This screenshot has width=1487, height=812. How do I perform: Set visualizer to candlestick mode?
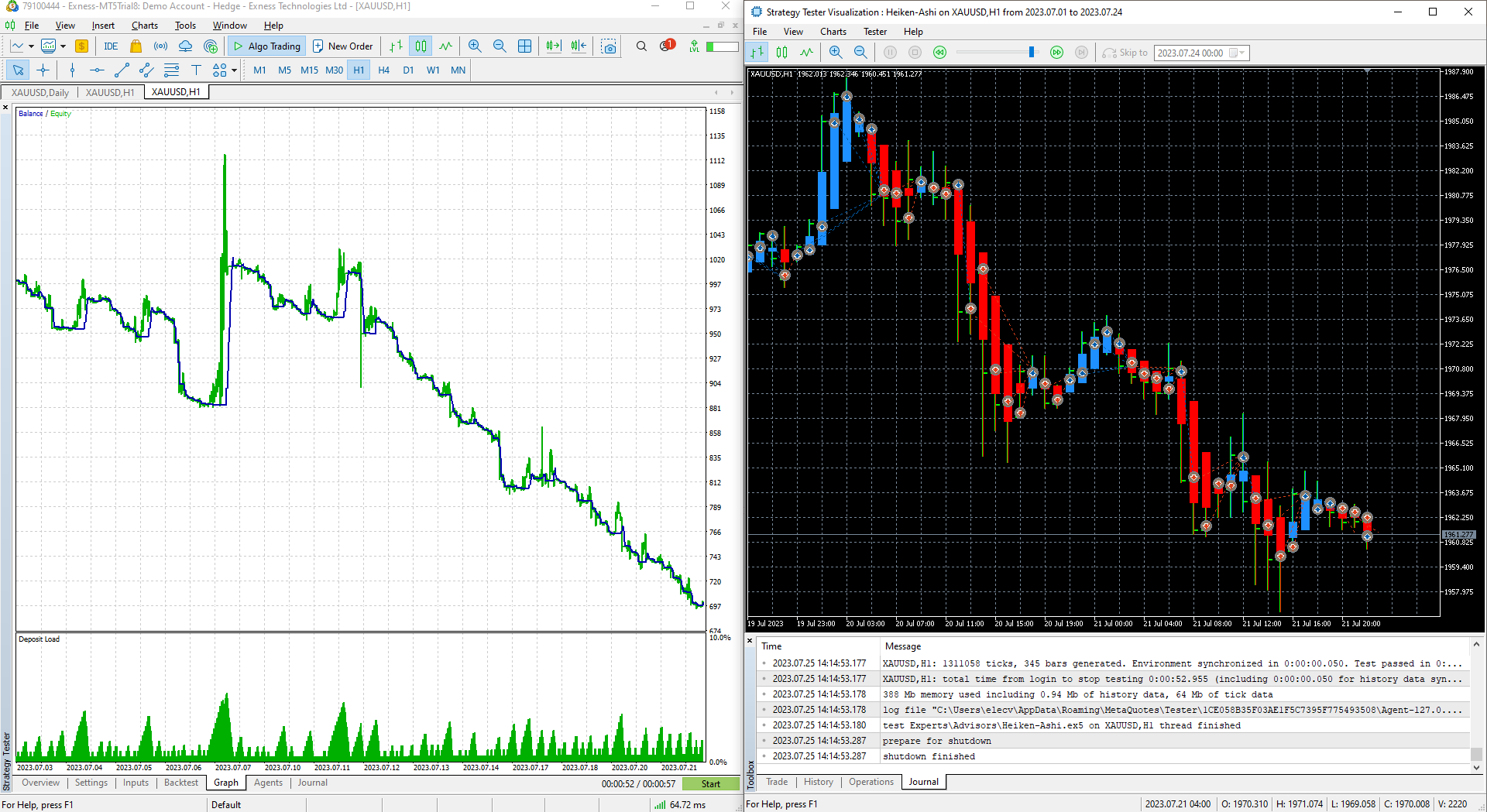[782, 53]
